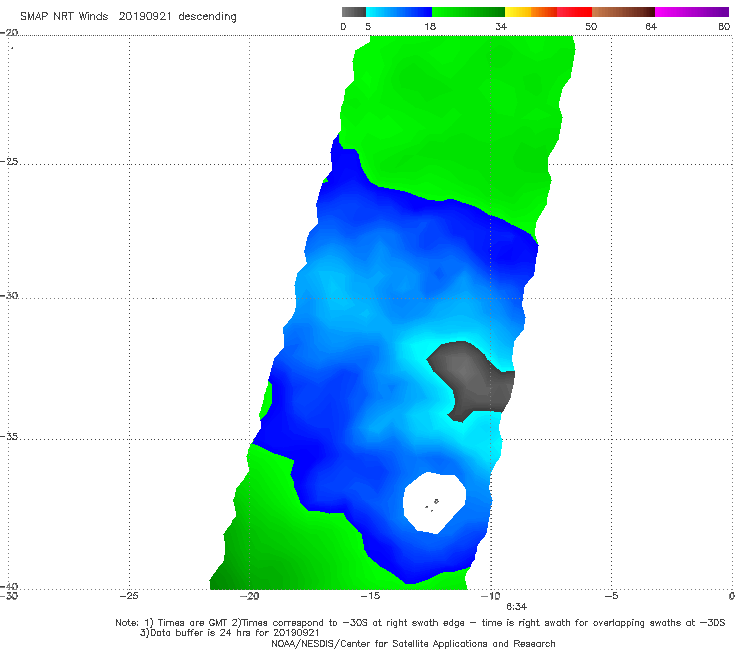Click the NOAA/NESDIS credit line
The height and width of the screenshot is (650, 740).
413,644
